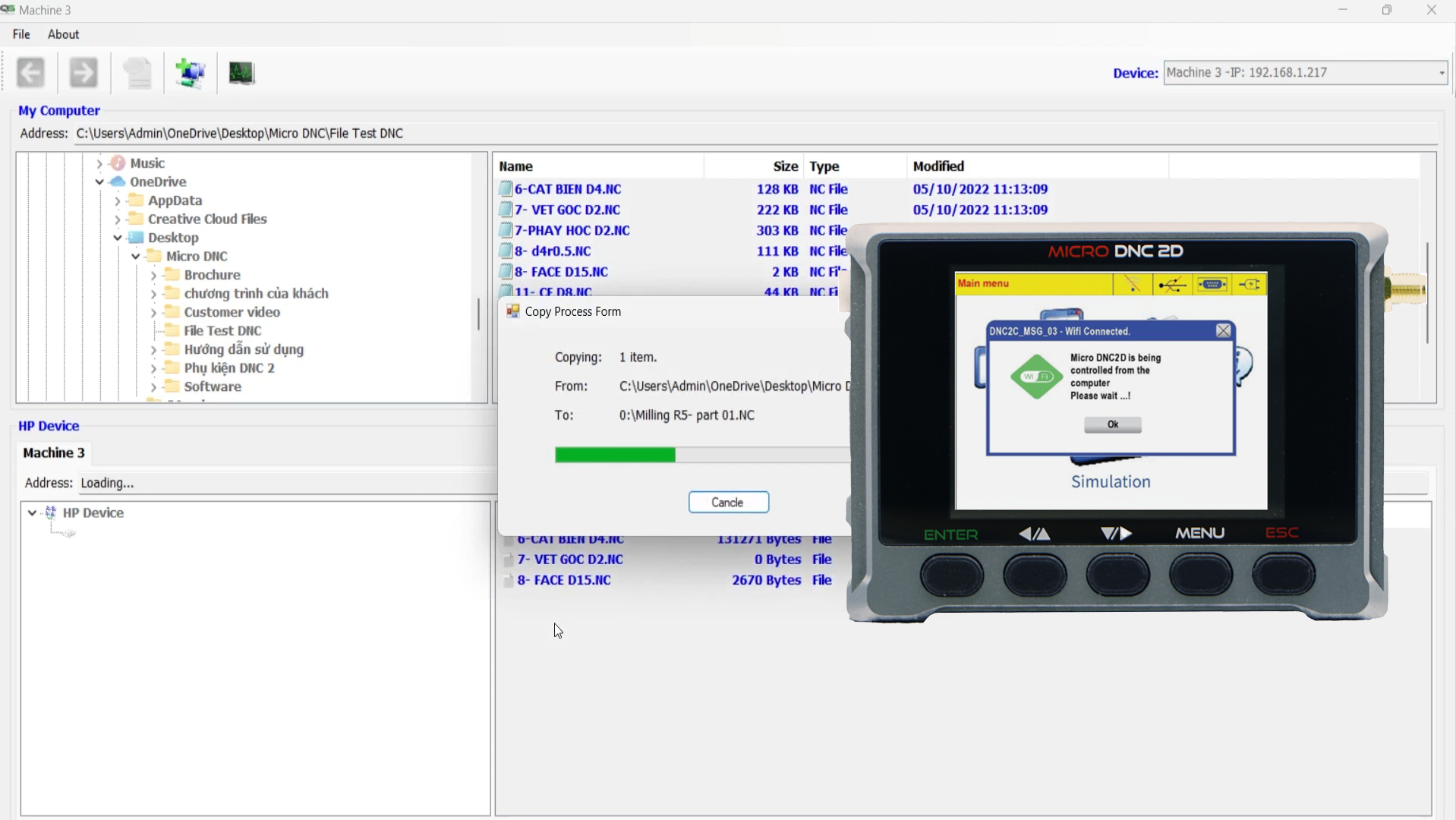Screen dimensions: 1456x820
Task: Open the File menu
Action: tap(21, 34)
